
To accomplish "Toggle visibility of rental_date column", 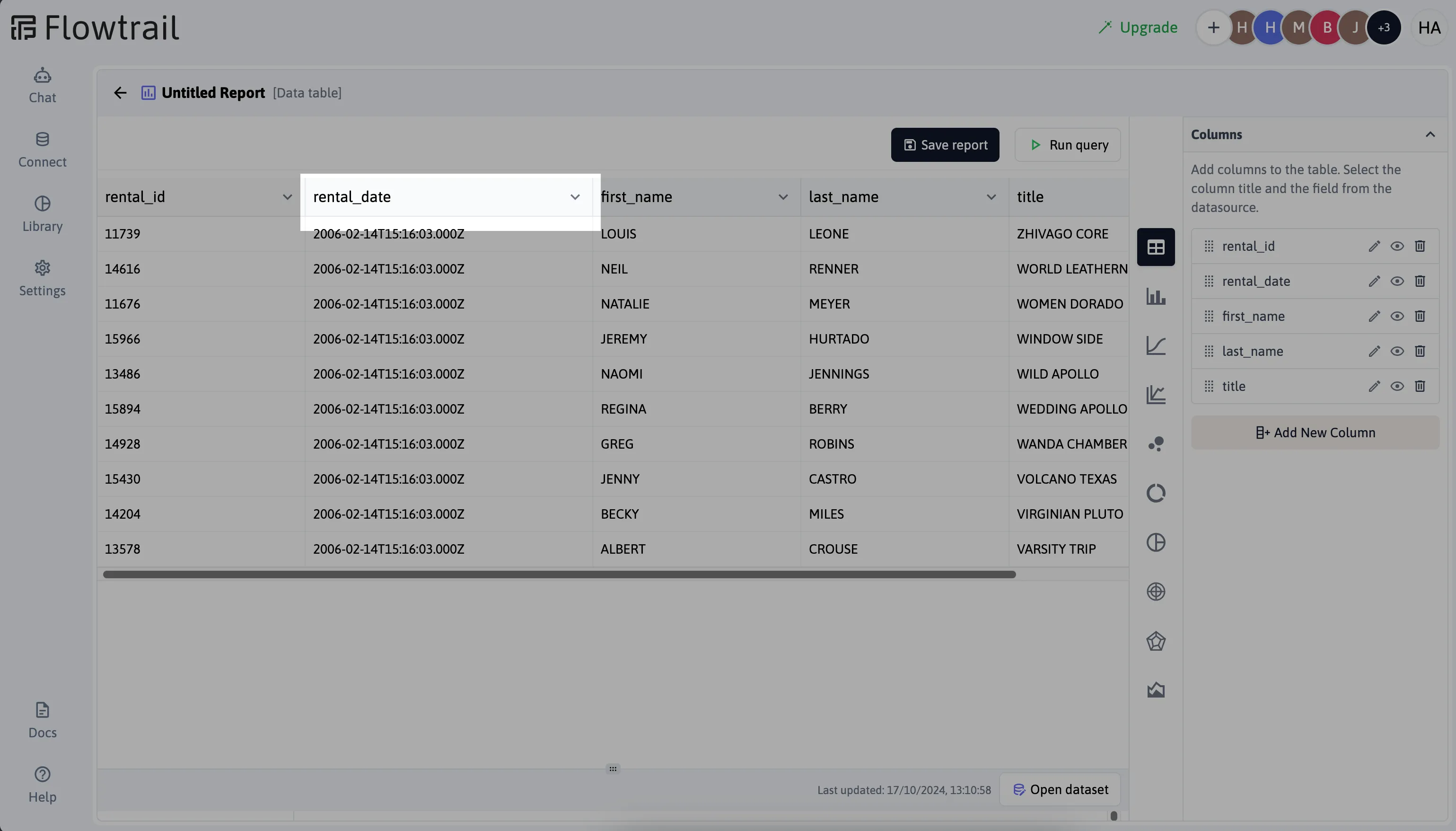I will 1396,281.
